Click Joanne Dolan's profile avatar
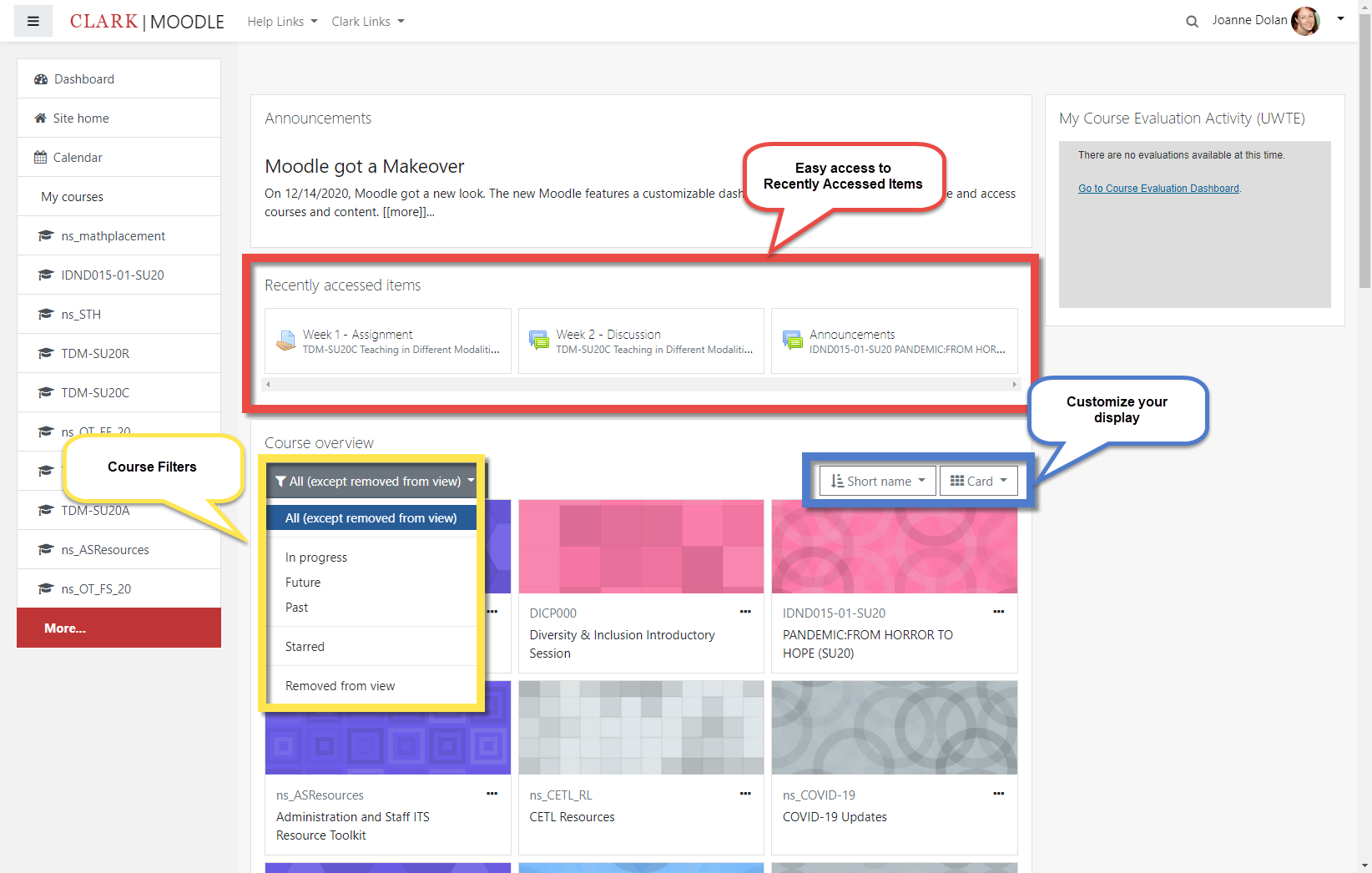This screenshot has width=1372, height=873. pyautogui.click(x=1305, y=21)
